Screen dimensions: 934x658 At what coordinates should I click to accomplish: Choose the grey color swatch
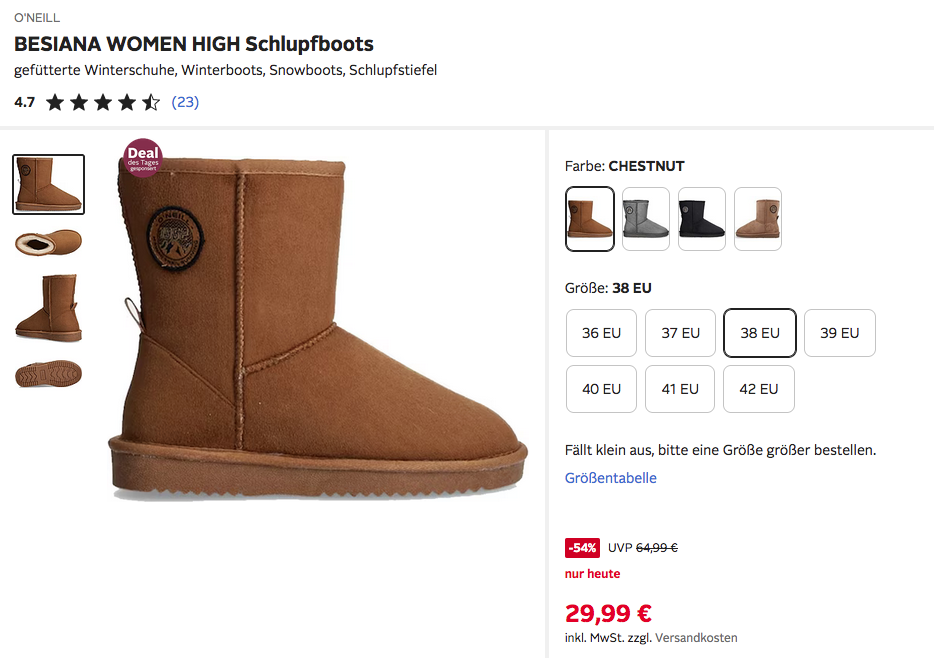pos(645,218)
